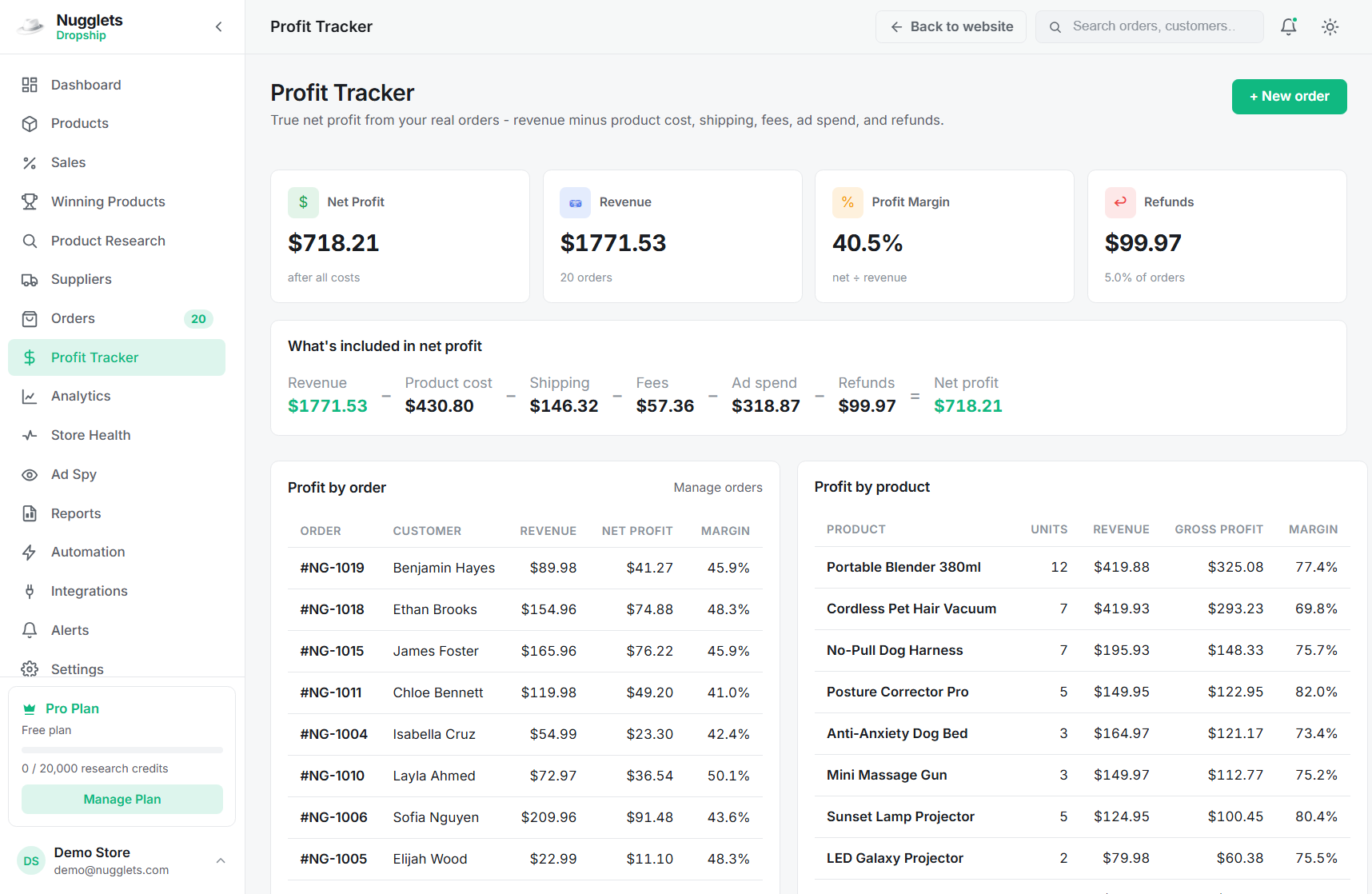The image size is (1372, 894).
Task: Click the Pro Plan crown icon
Action: tap(30, 708)
